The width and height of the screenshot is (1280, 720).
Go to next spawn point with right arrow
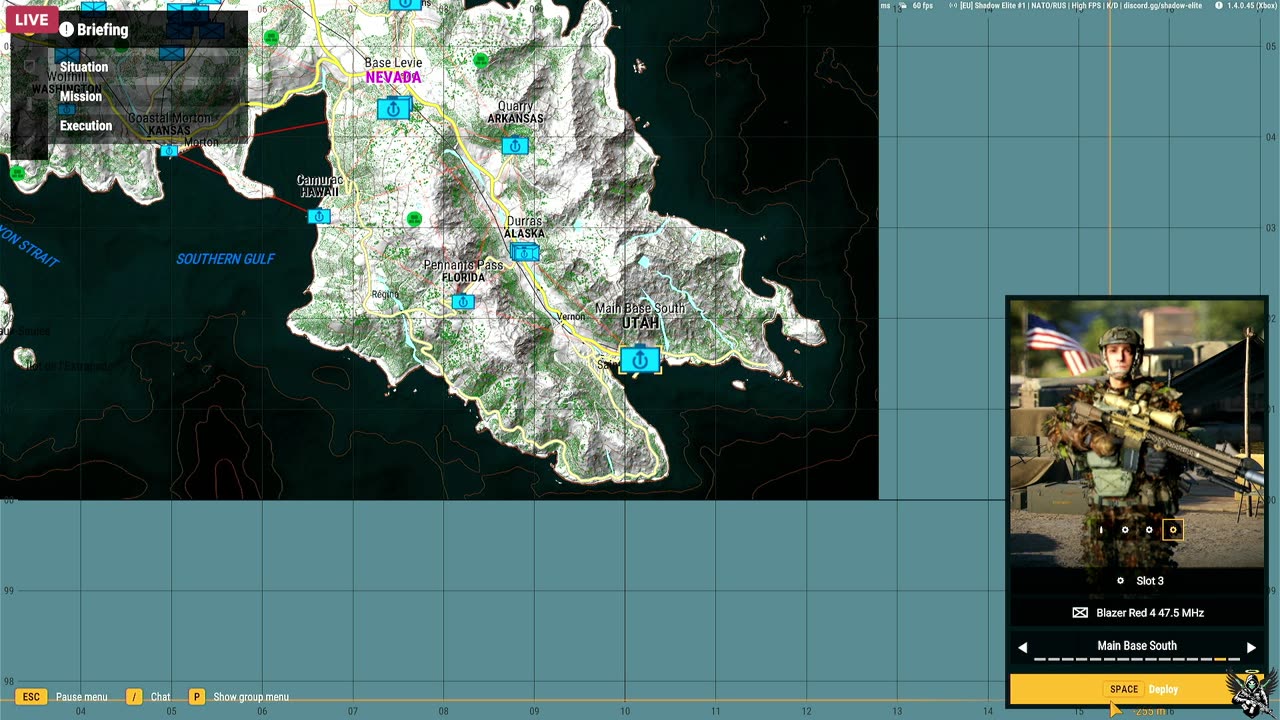pyautogui.click(x=1251, y=647)
